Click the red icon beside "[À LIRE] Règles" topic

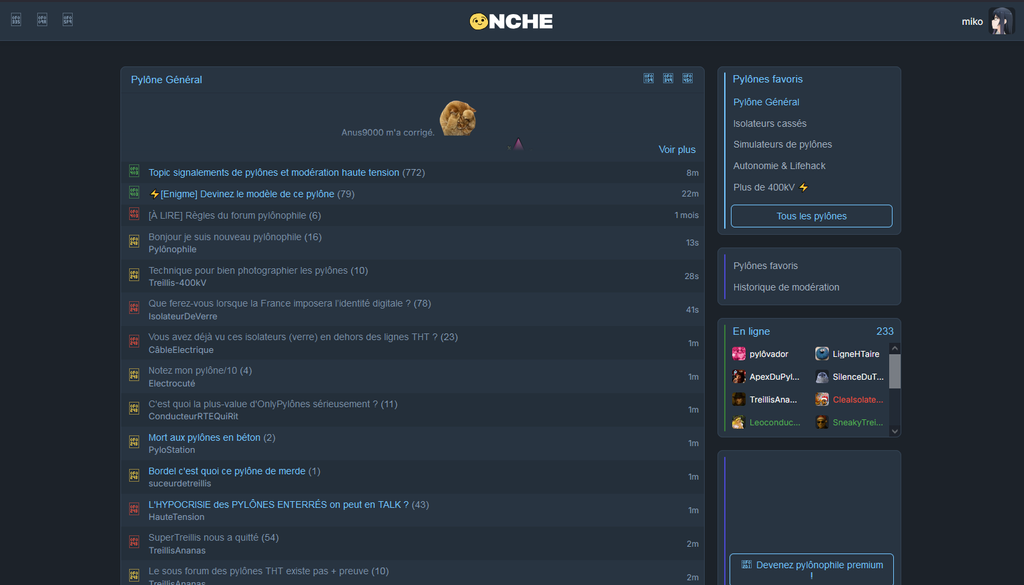pyautogui.click(x=134, y=214)
